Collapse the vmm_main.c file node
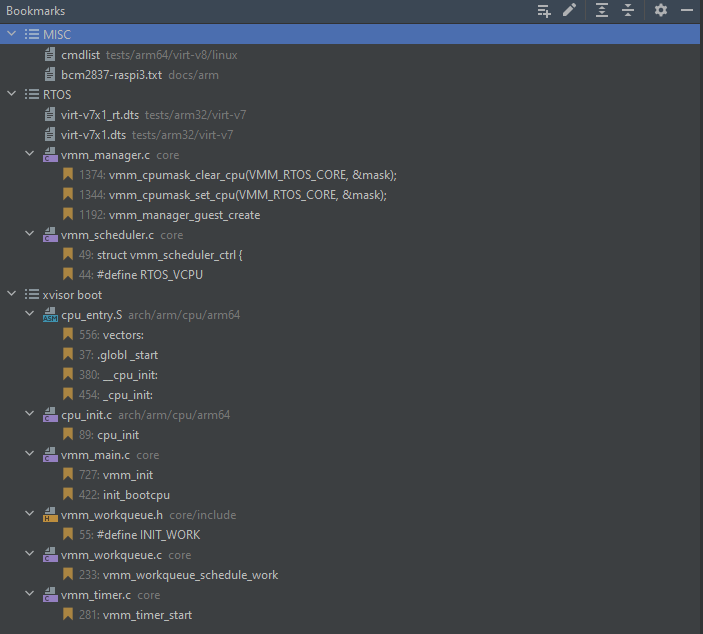The image size is (703, 634). pos(29,455)
